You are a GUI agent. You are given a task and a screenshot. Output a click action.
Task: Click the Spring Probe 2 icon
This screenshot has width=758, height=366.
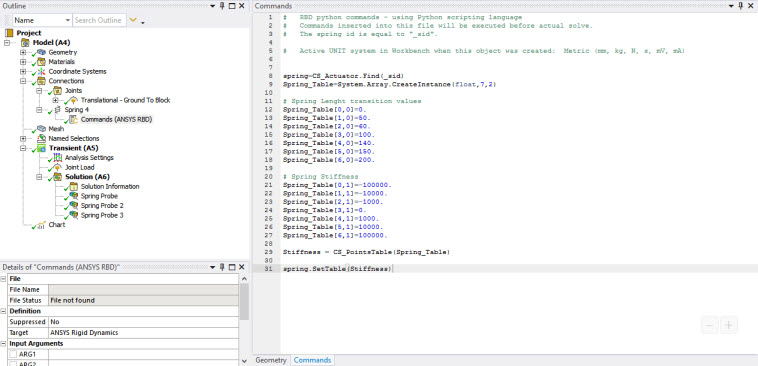[x=74, y=205]
